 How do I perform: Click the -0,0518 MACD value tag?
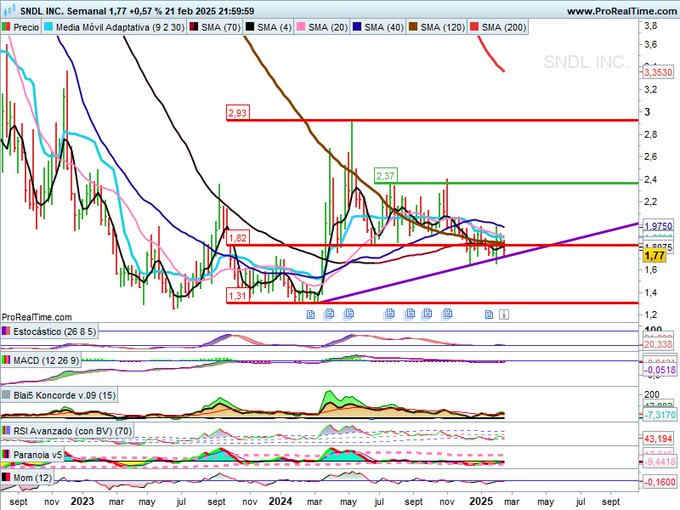click(659, 370)
